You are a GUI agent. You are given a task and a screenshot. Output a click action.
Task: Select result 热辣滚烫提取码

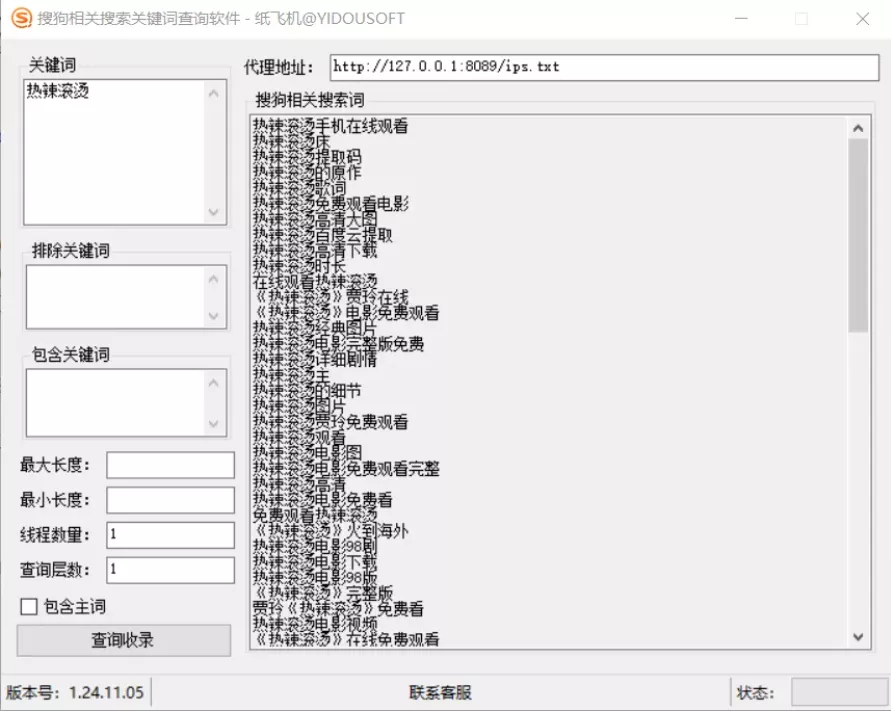click(307, 157)
